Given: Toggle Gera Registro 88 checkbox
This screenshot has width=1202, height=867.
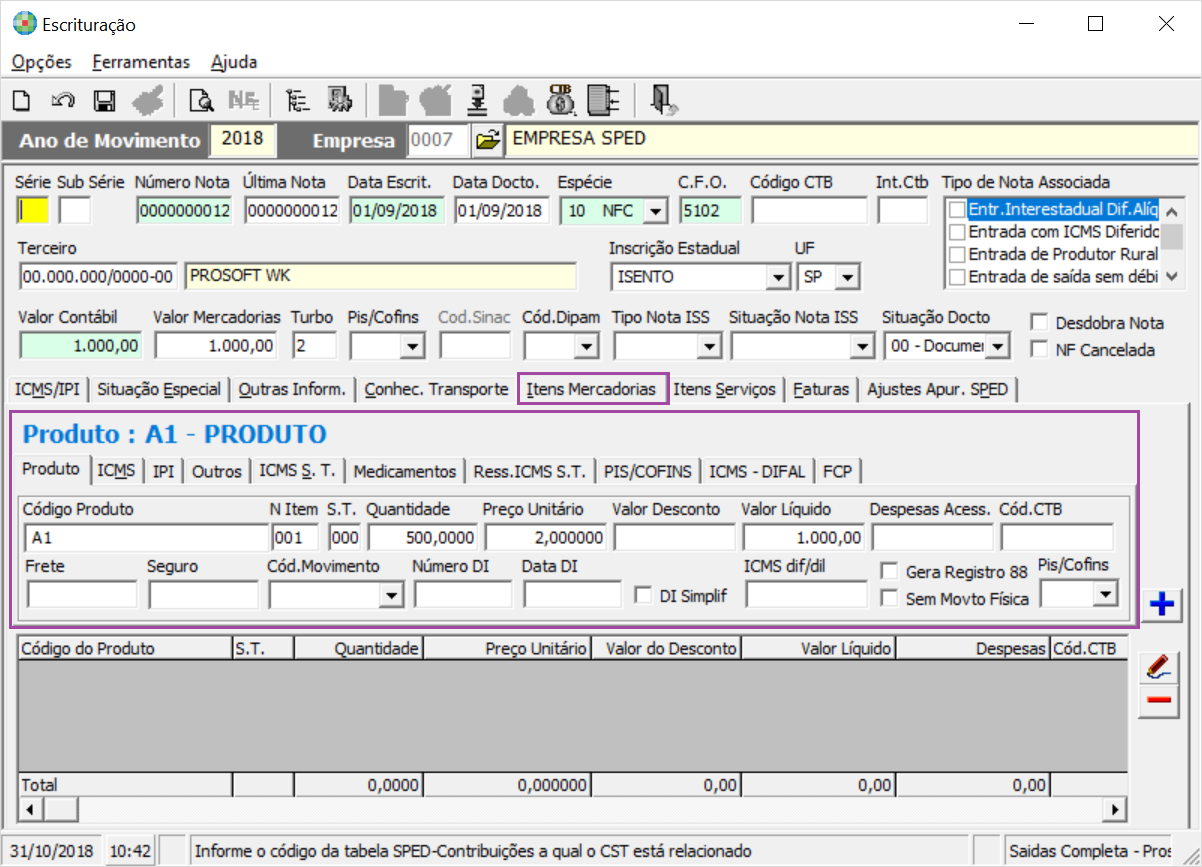Looking at the screenshot, I should tap(889, 572).
